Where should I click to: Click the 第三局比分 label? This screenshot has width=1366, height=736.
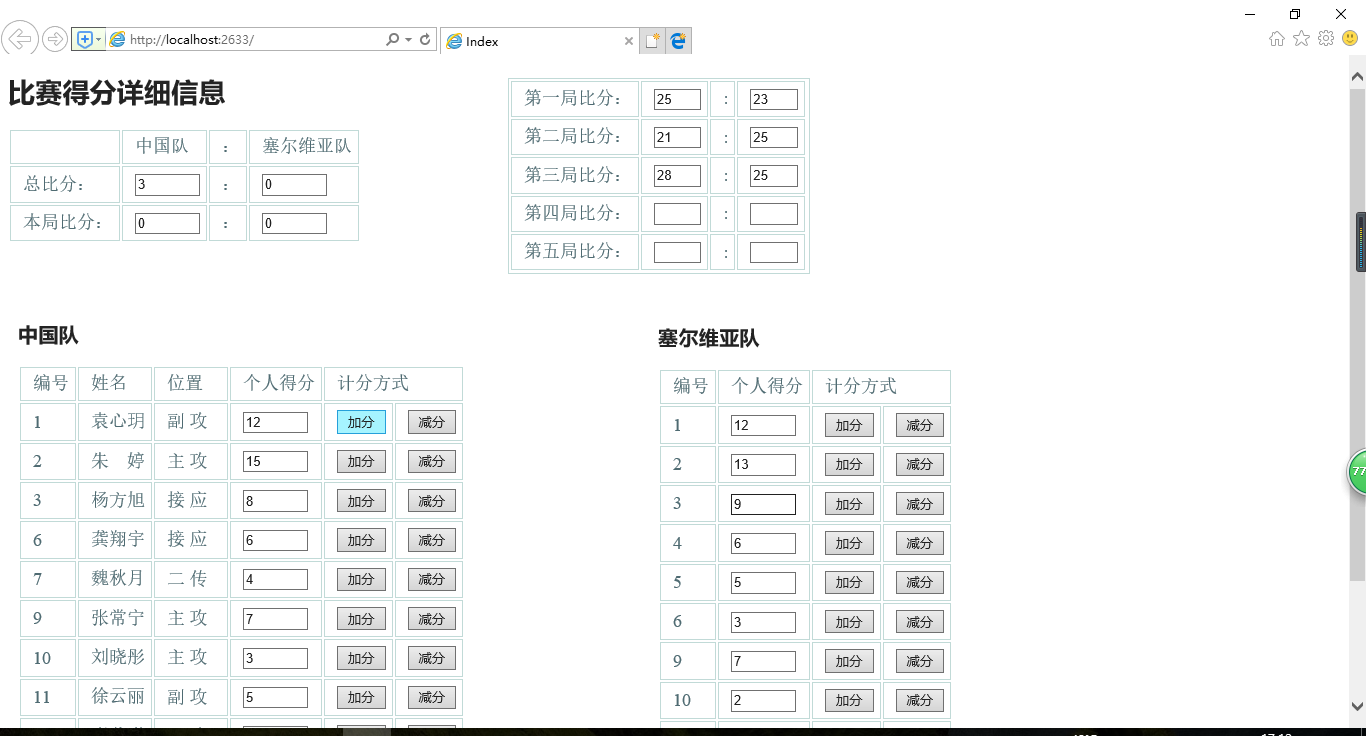(573, 175)
